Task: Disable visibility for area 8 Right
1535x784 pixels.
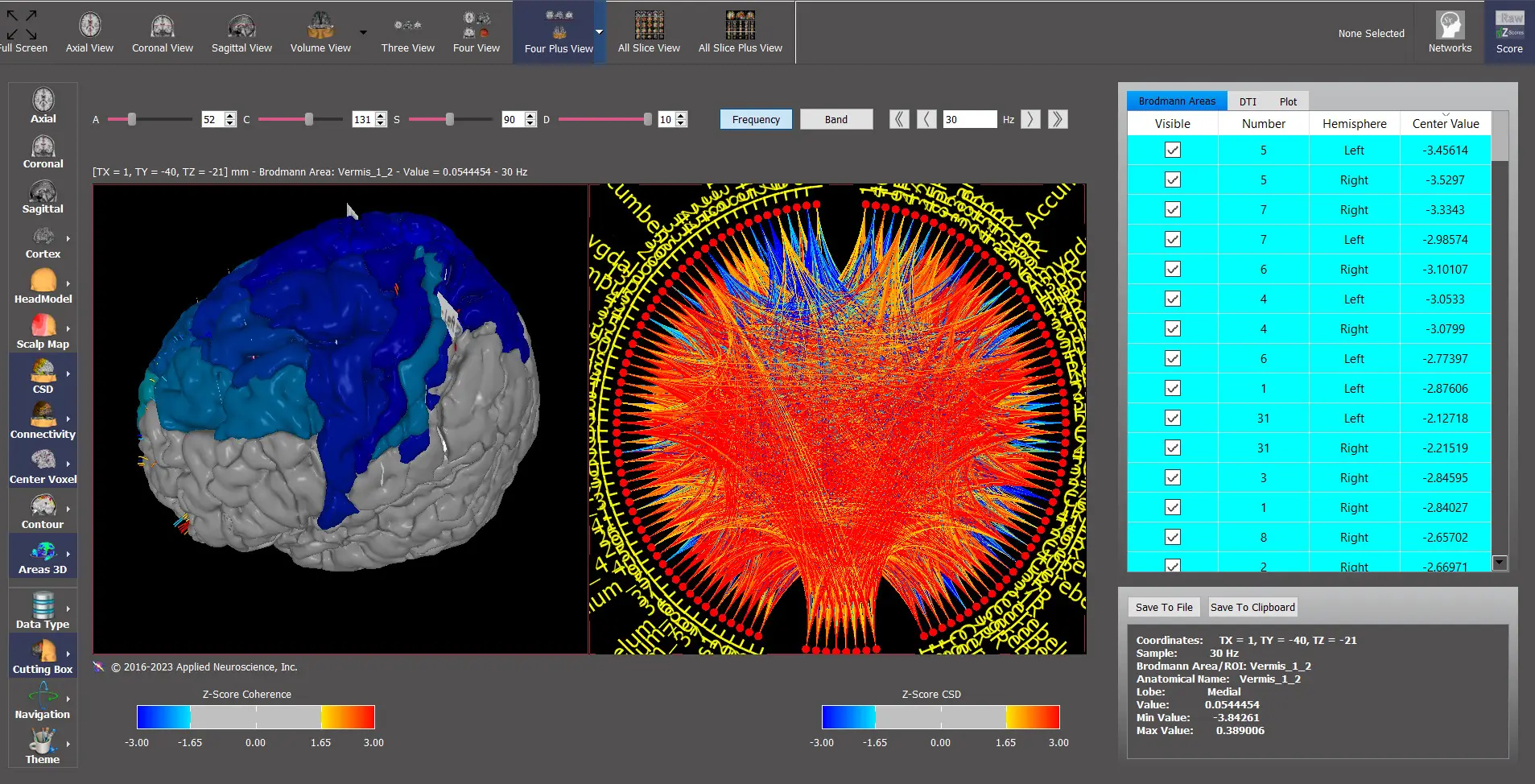Action: [x=1173, y=538]
